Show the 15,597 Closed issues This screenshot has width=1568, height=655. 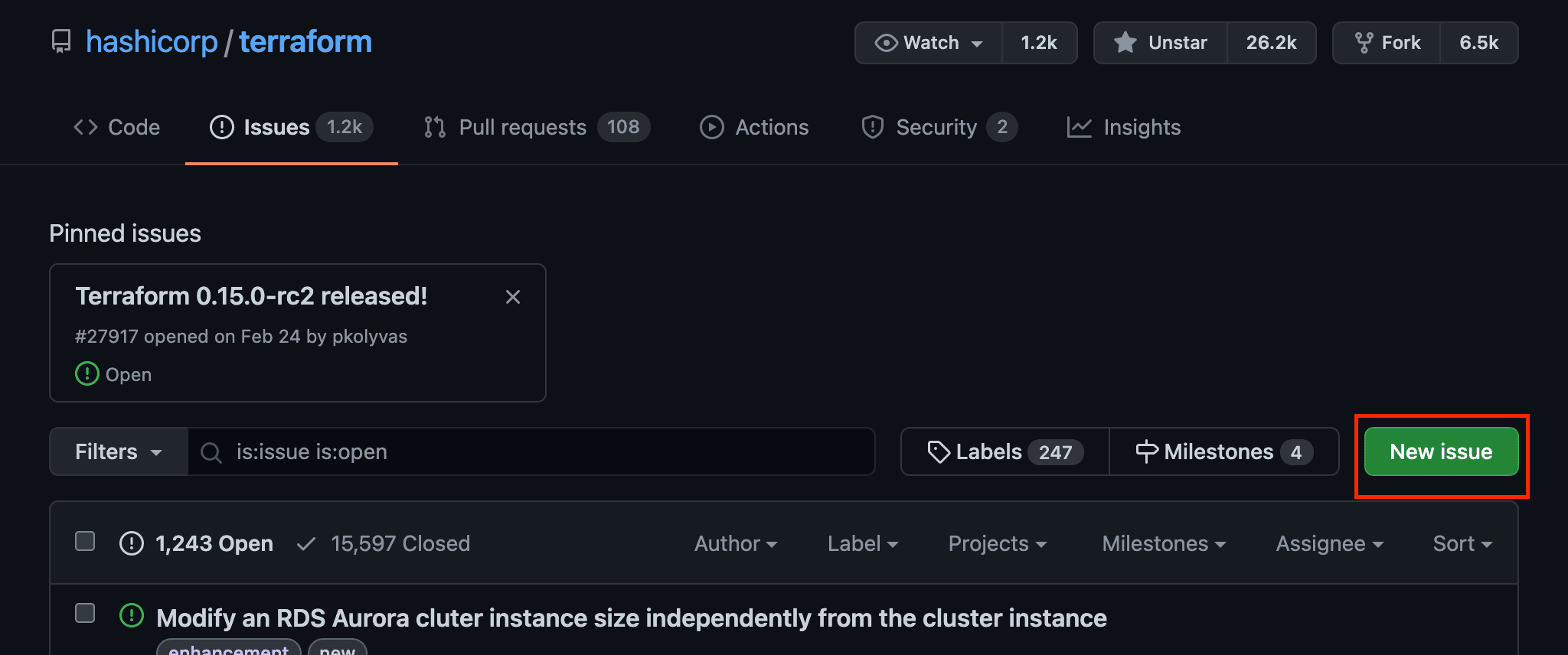[x=384, y=543]
